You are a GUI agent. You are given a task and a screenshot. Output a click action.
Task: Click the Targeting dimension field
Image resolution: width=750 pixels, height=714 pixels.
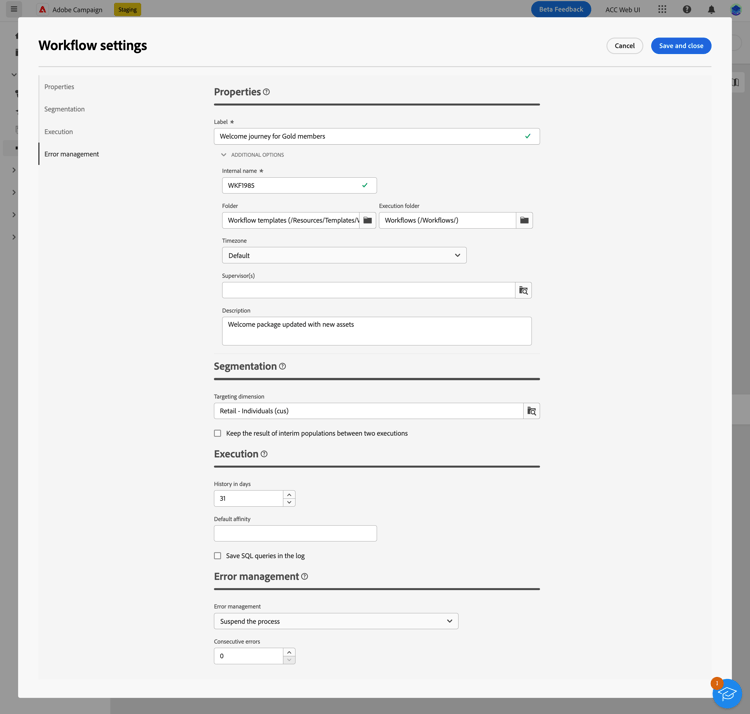pos(368,411)
